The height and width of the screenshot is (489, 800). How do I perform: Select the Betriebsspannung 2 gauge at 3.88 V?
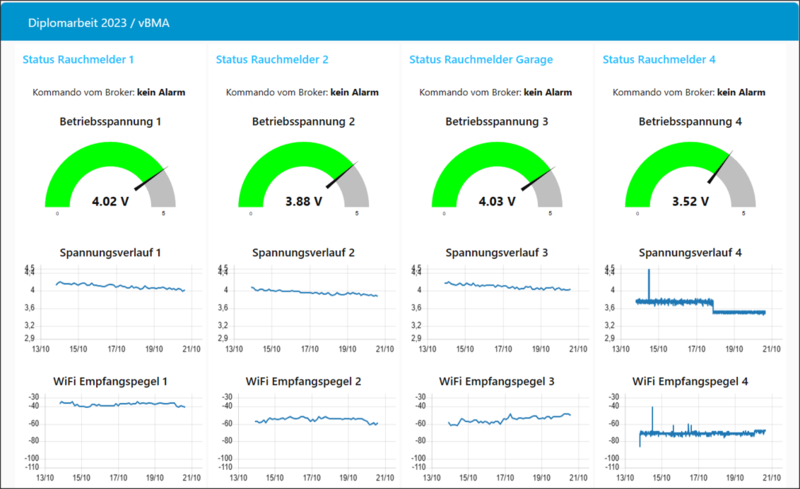pyautogui.click(x=304, y=178)
